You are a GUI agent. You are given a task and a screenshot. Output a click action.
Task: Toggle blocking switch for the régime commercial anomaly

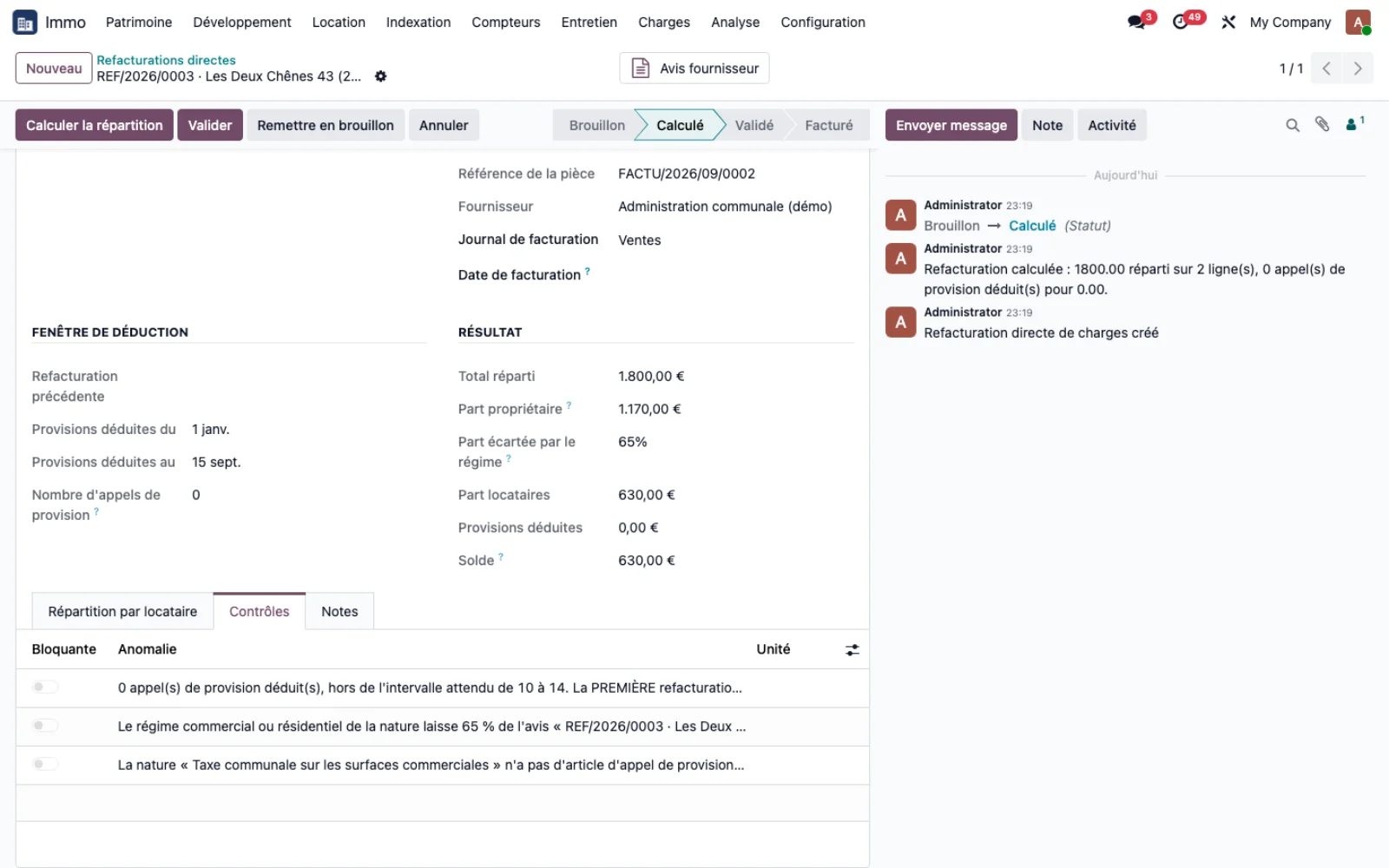click(x=45, y=726)
